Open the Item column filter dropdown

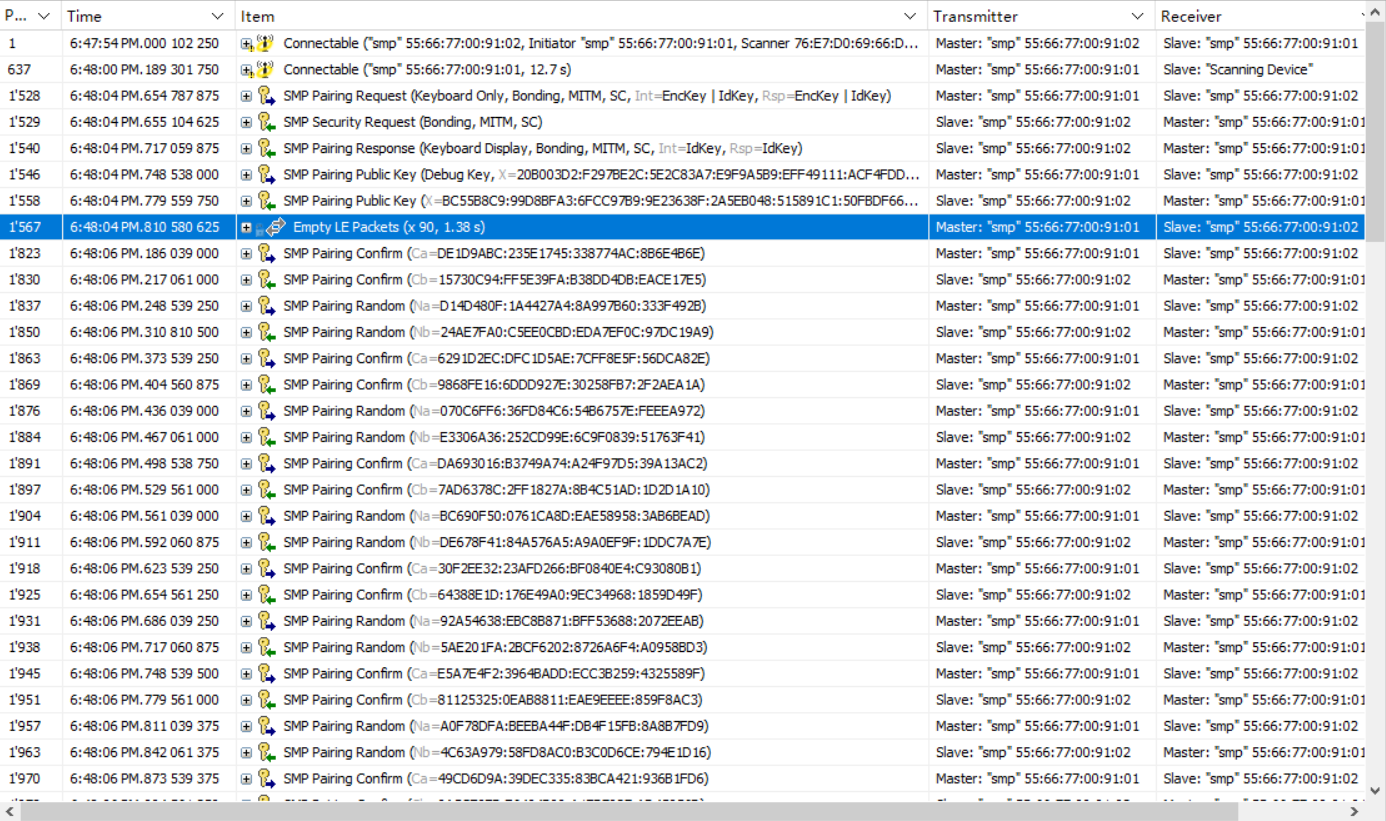click(x=909, y=16)
